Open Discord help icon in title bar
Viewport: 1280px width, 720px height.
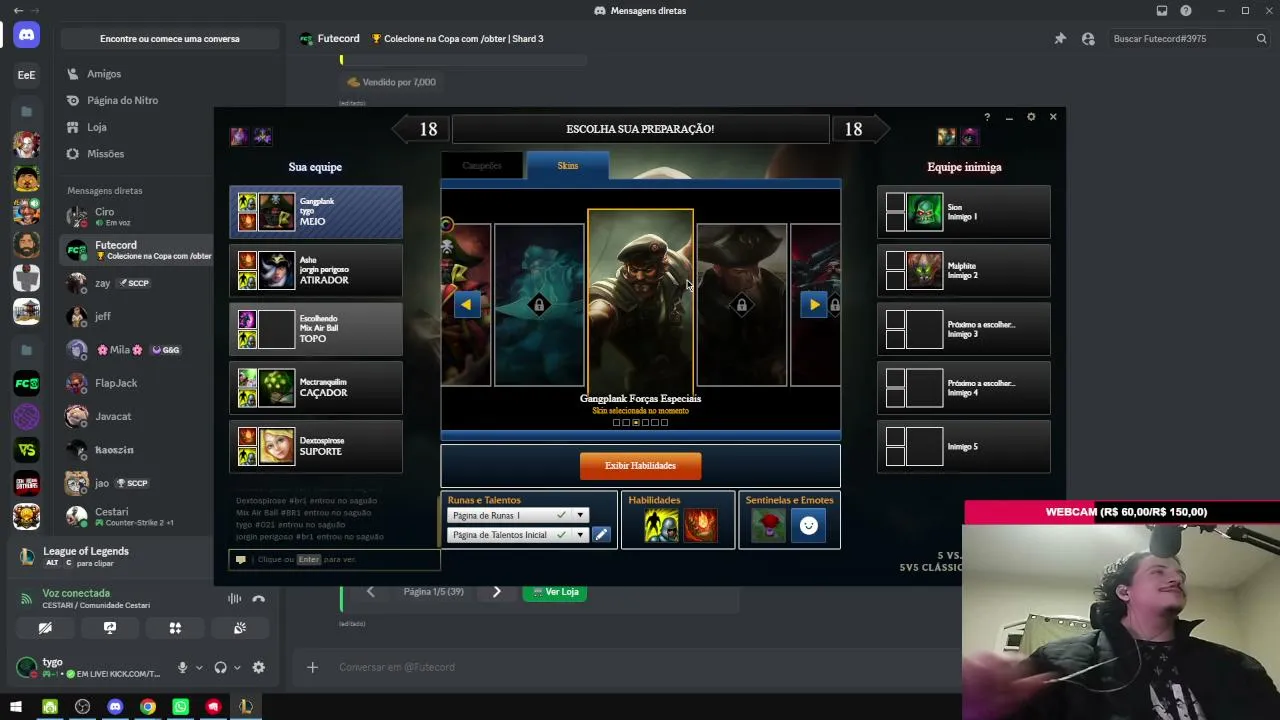pos(1186,11)
